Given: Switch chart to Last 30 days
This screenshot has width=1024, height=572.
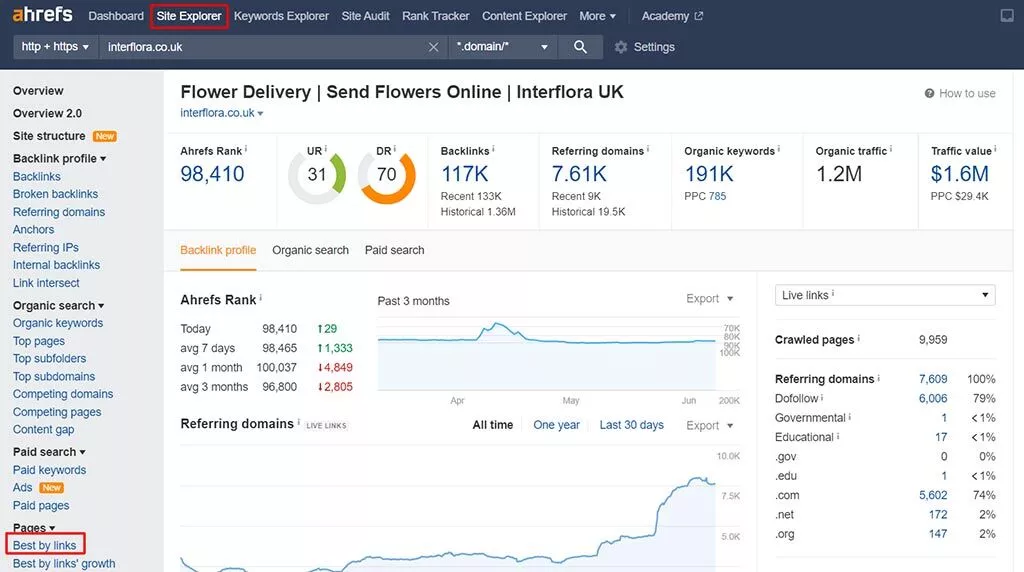Looking at the screenshot, I should pos(631,425).
